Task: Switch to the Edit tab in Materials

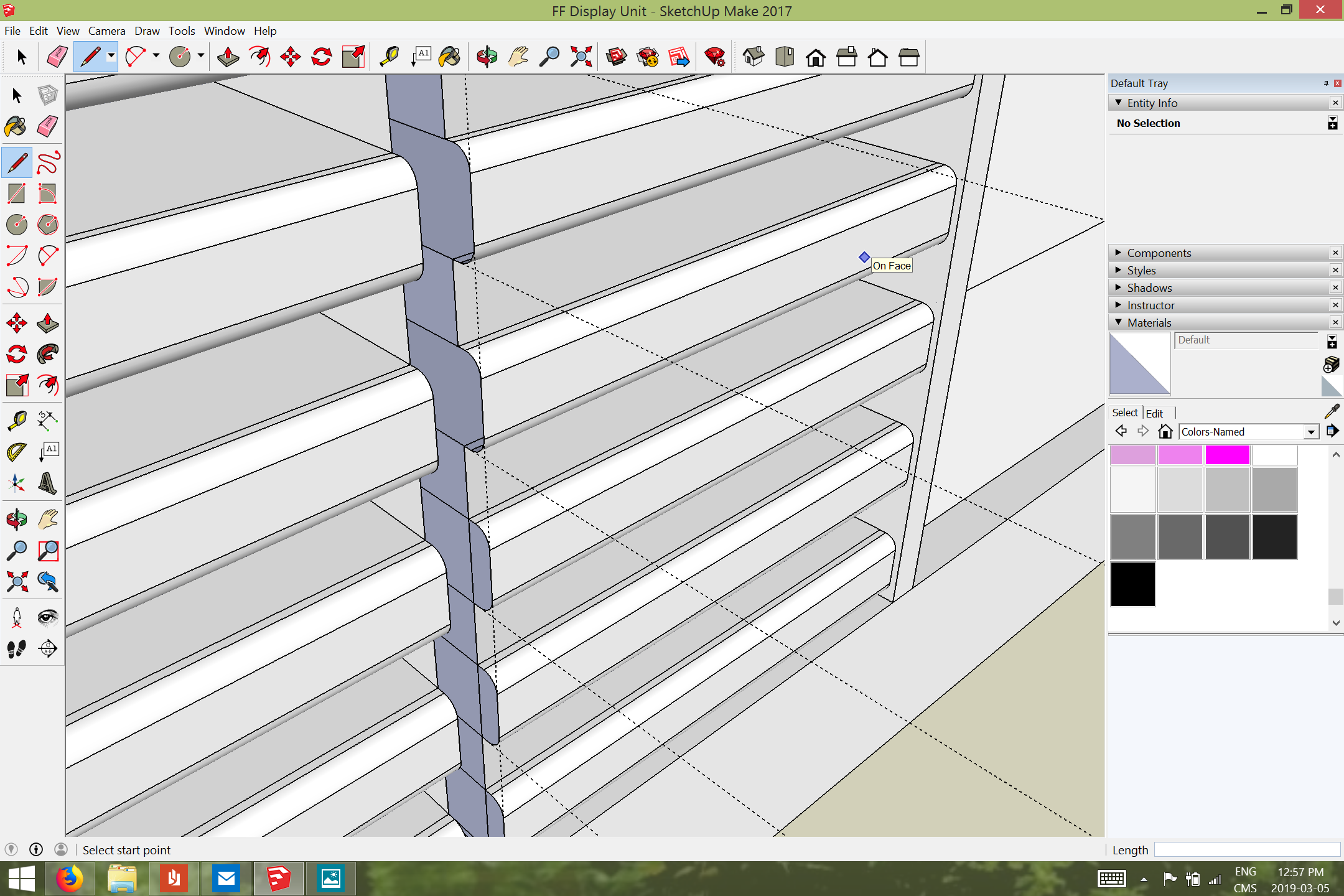Action: [x=1154, y=413]
